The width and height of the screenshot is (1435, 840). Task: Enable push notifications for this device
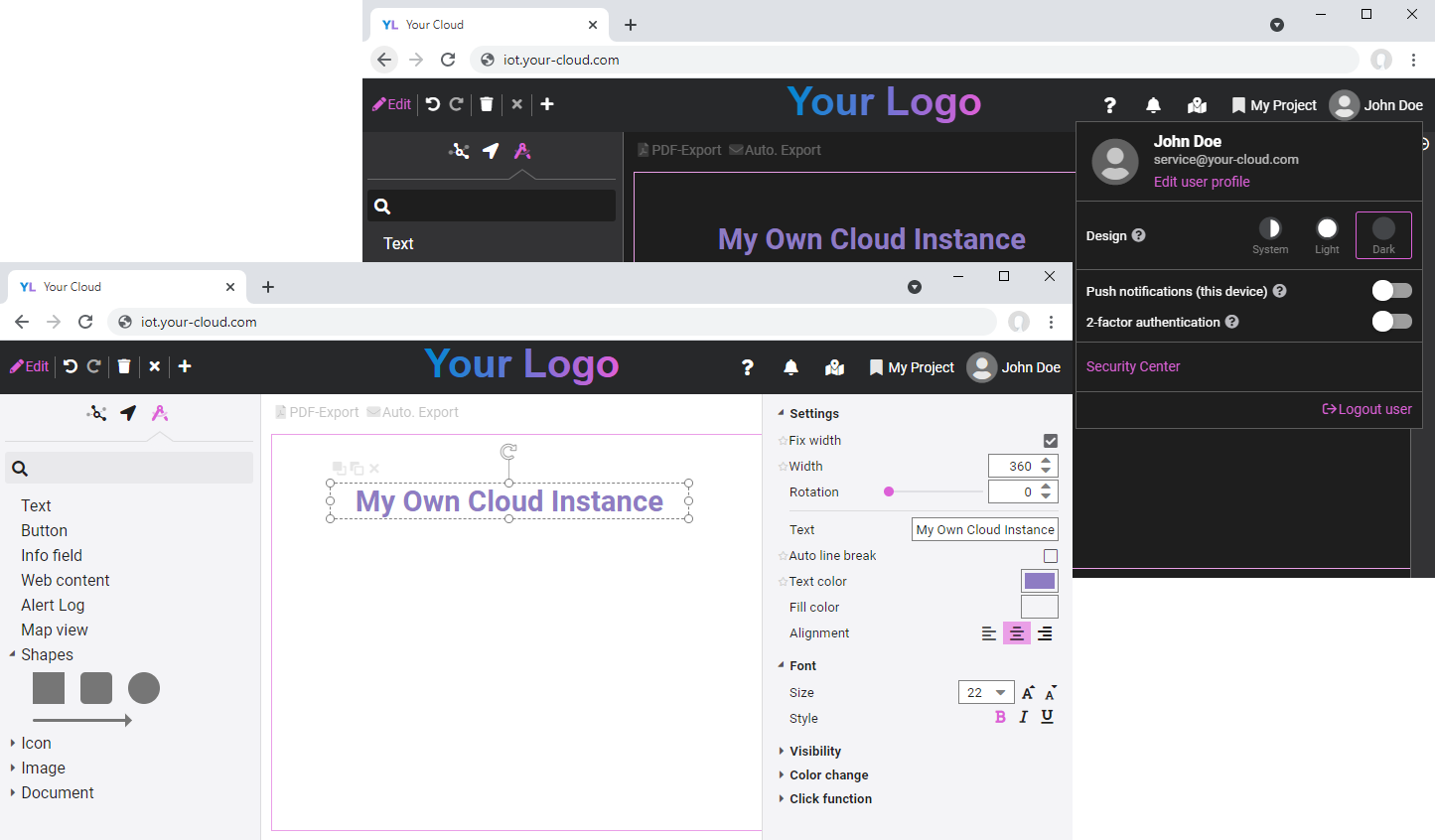click(1392, 290)
